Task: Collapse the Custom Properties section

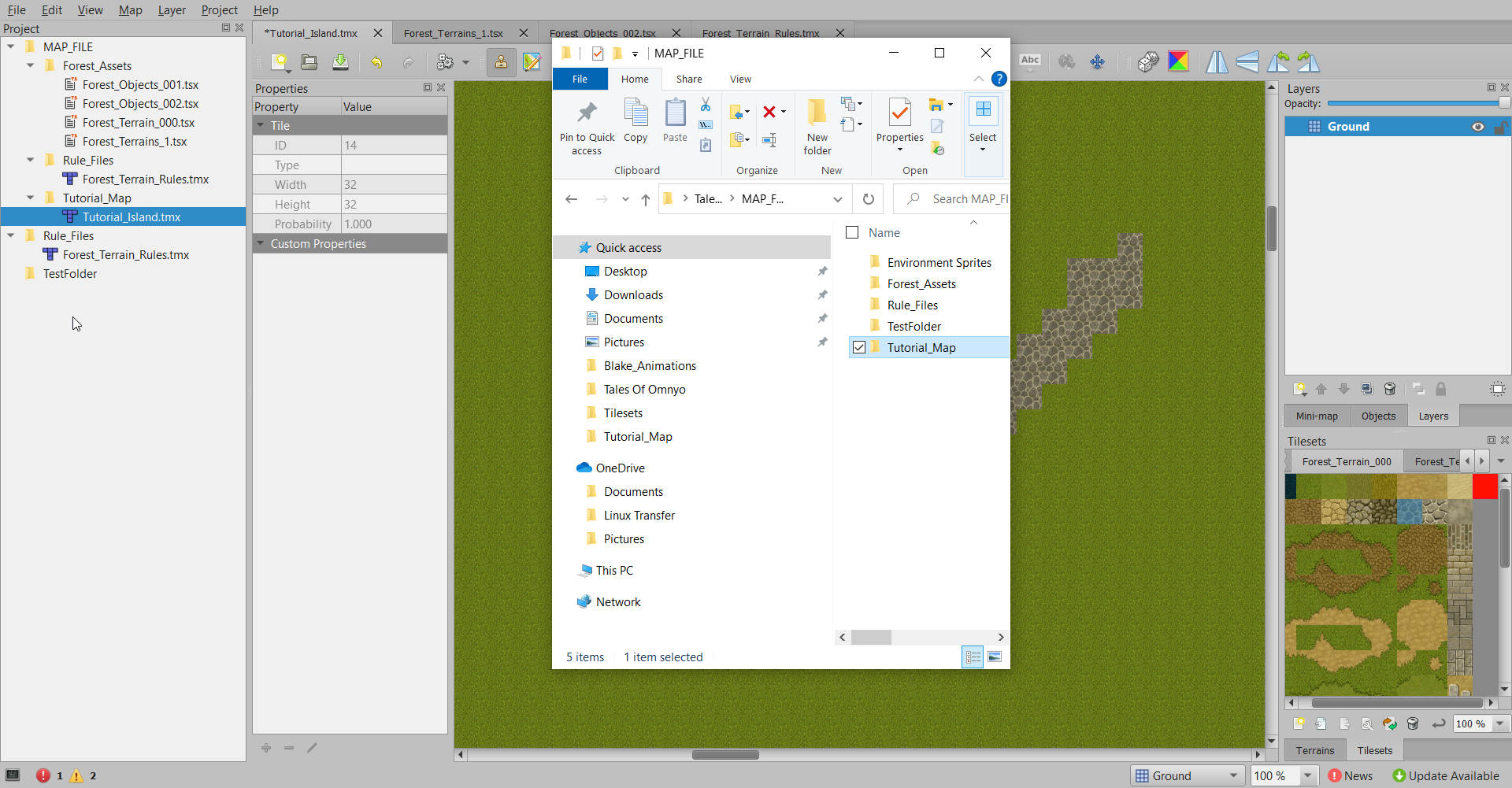Action: tap(261, 243)
